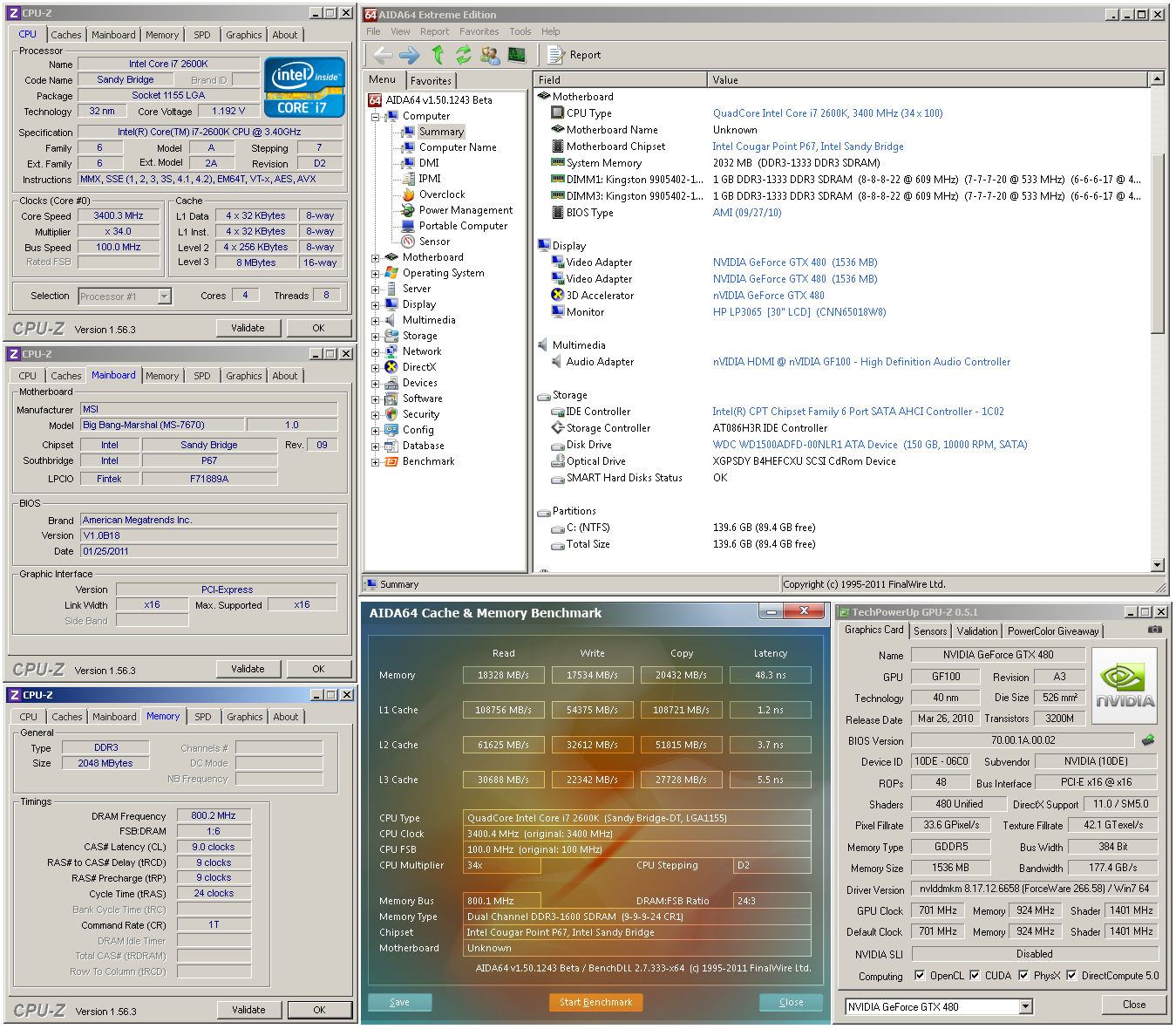Toggle the OpenCL checkbox in GPU-Z
The height and width of the screenshot is (1029, 1176).
[920, 976]
